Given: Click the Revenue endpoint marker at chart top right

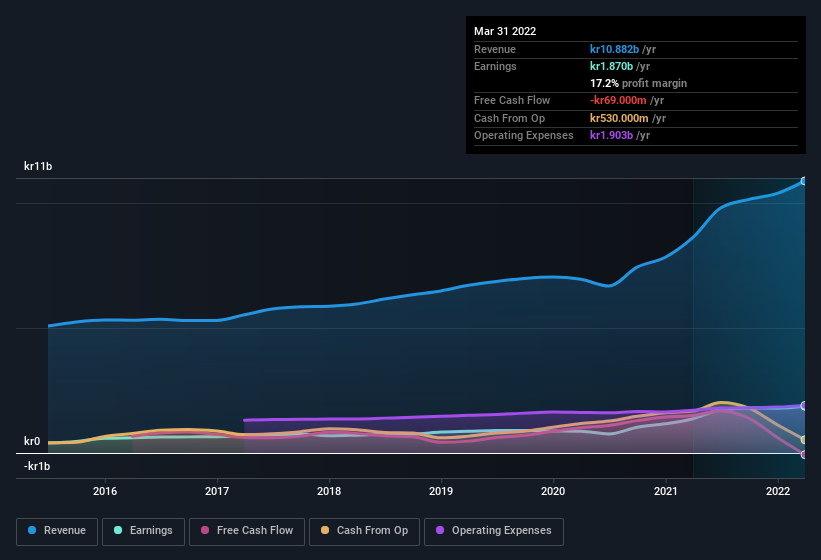Looking at the screenshot, I should [x=804, y=181].
